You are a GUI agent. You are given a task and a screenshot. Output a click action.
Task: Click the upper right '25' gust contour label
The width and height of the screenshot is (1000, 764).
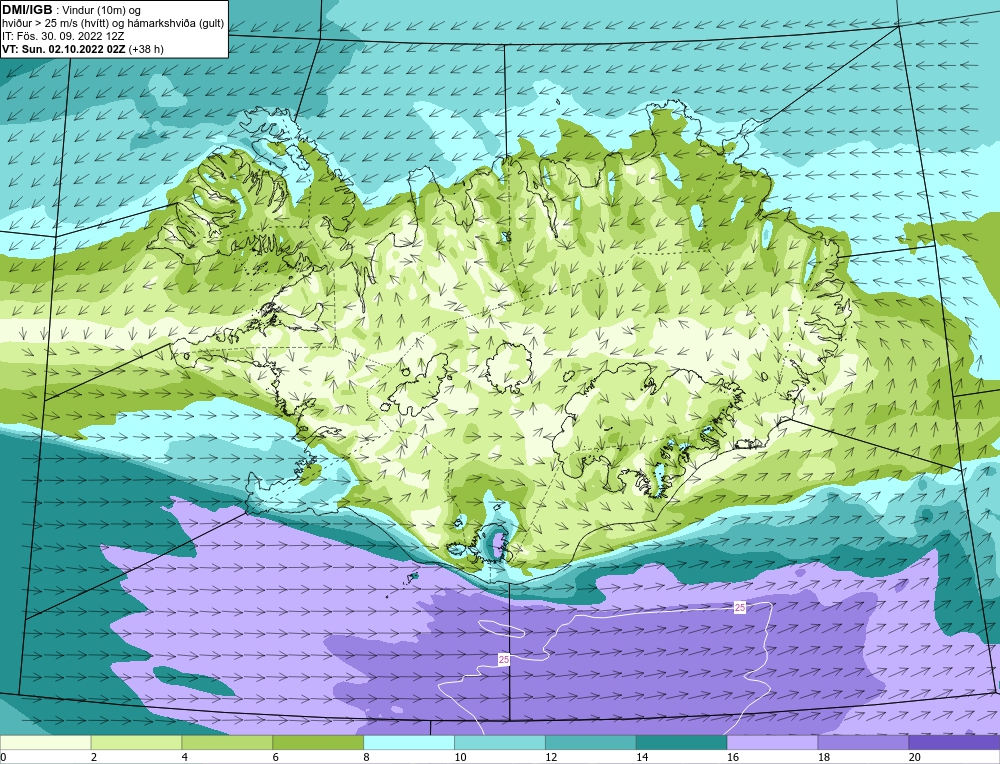[x=740, y=608]
